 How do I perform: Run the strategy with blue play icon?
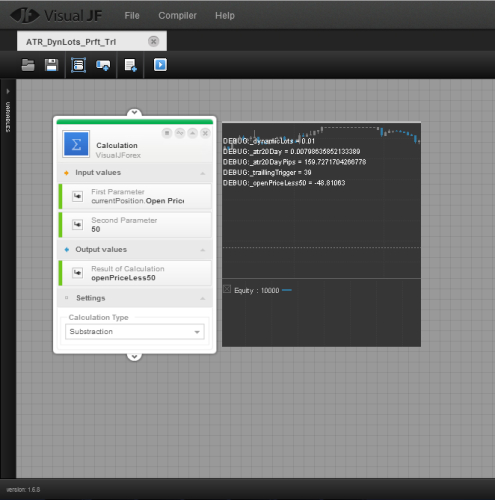coord(160,65)
